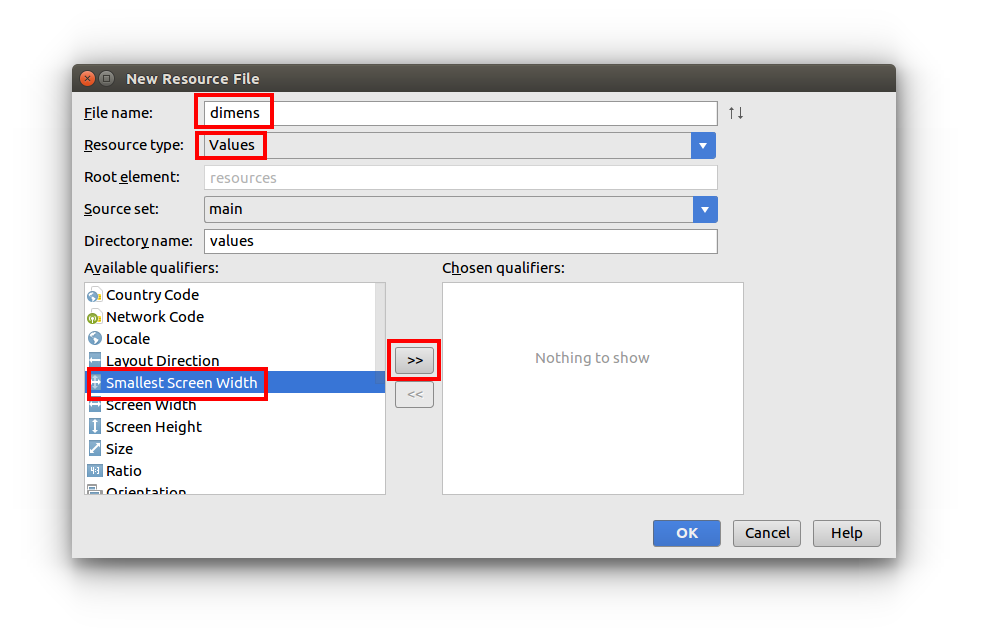Click the Orientation qualifier icon
This screenshot has width=1003, height=639.
[x=94, y=490]
